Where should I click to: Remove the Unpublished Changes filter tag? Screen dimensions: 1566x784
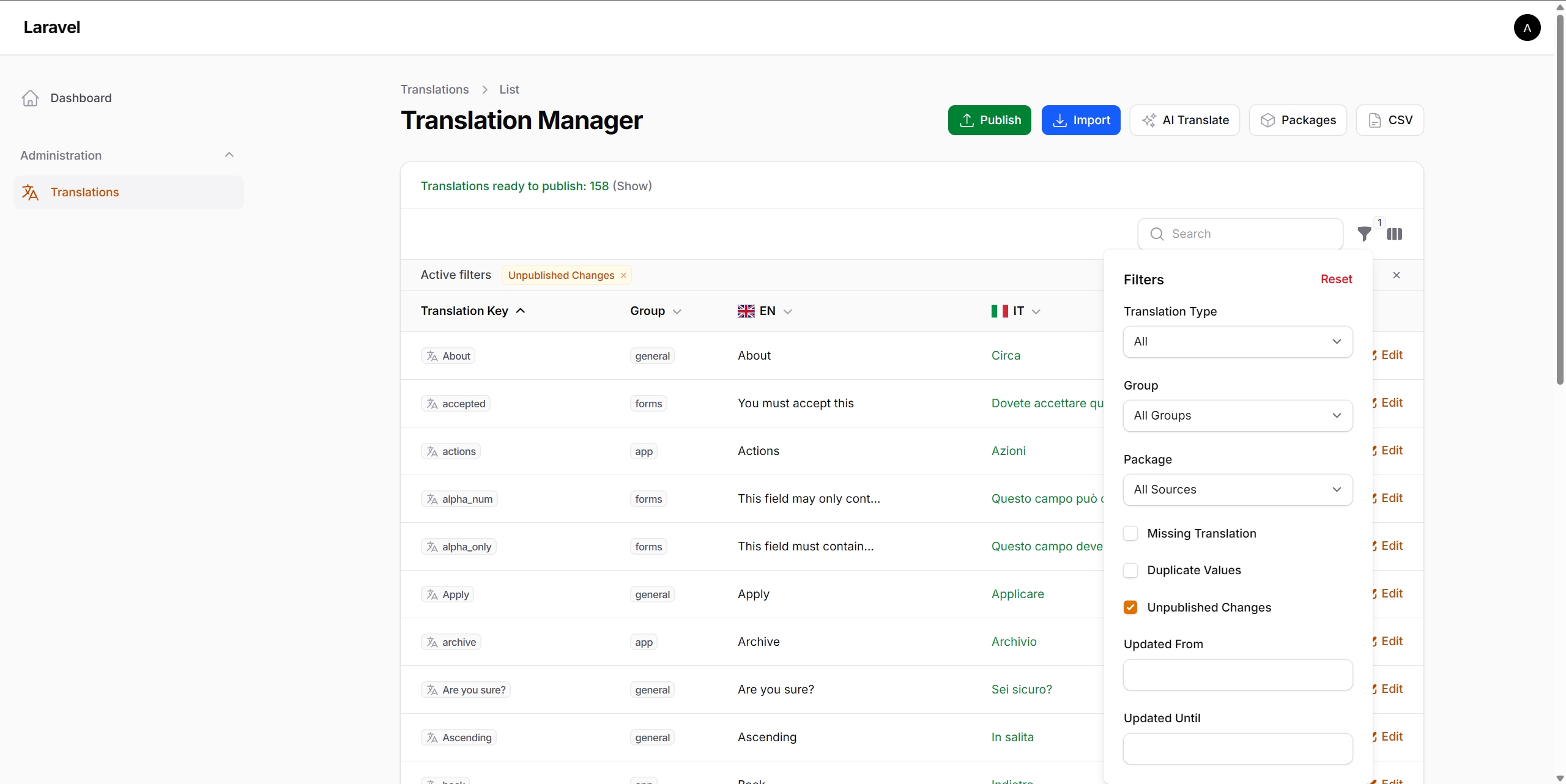(623, 275)
